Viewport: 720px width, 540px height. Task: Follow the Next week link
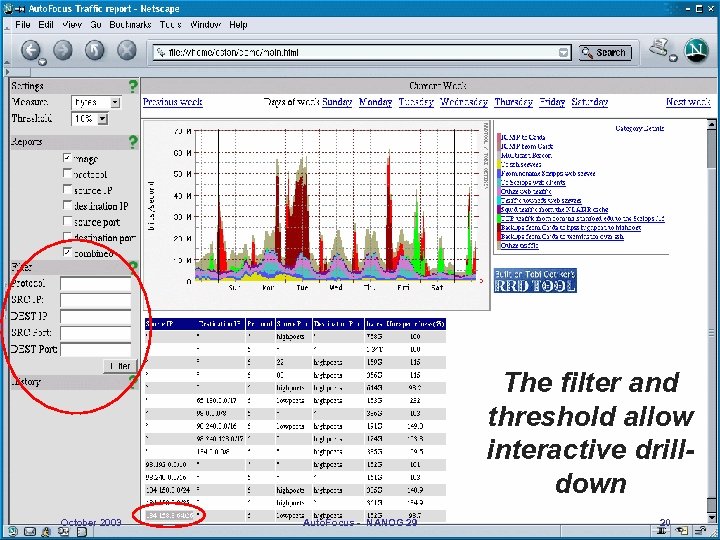(688, 102)
